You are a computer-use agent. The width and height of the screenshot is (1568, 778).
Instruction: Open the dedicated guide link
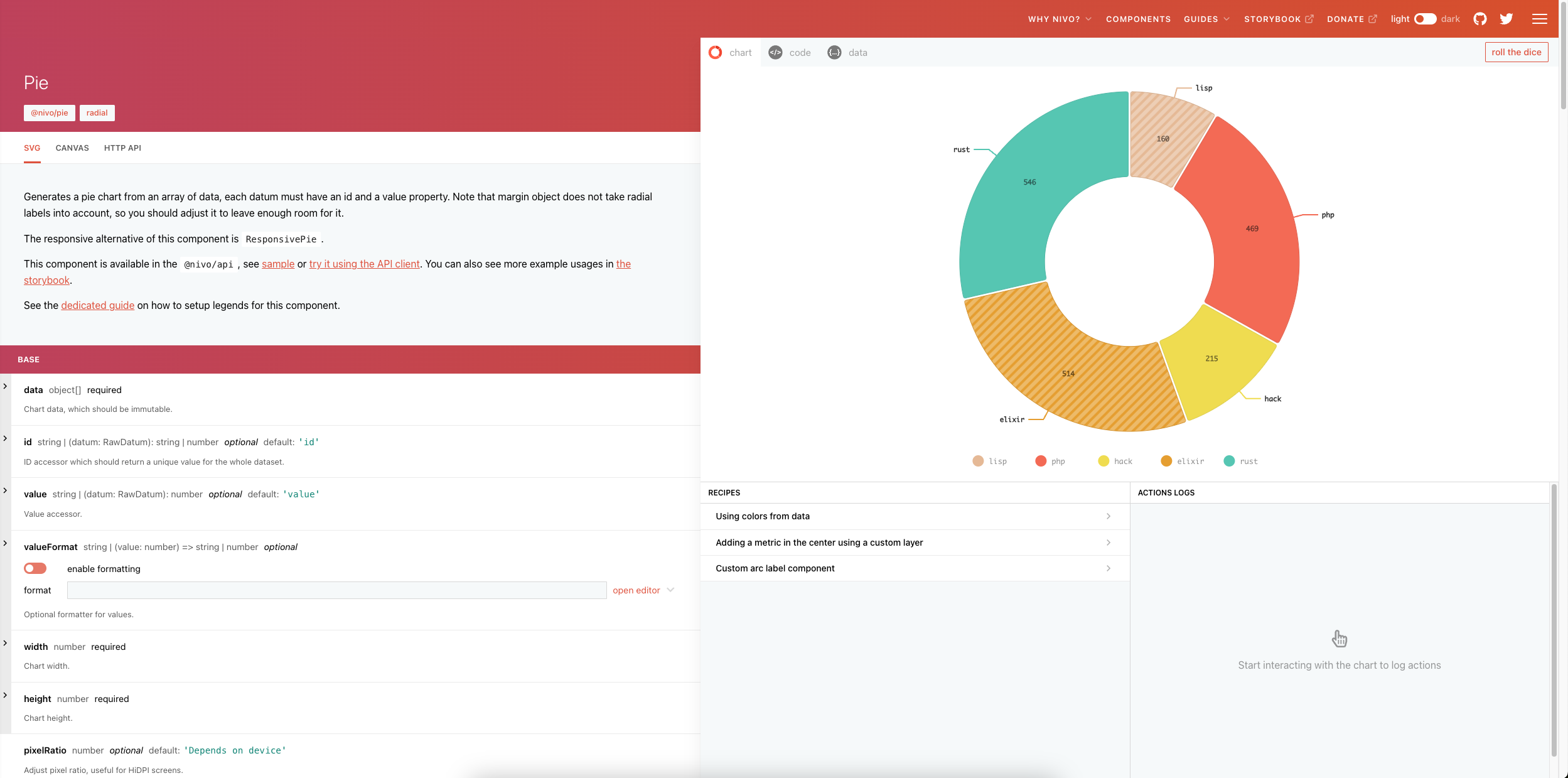point(97,305)
